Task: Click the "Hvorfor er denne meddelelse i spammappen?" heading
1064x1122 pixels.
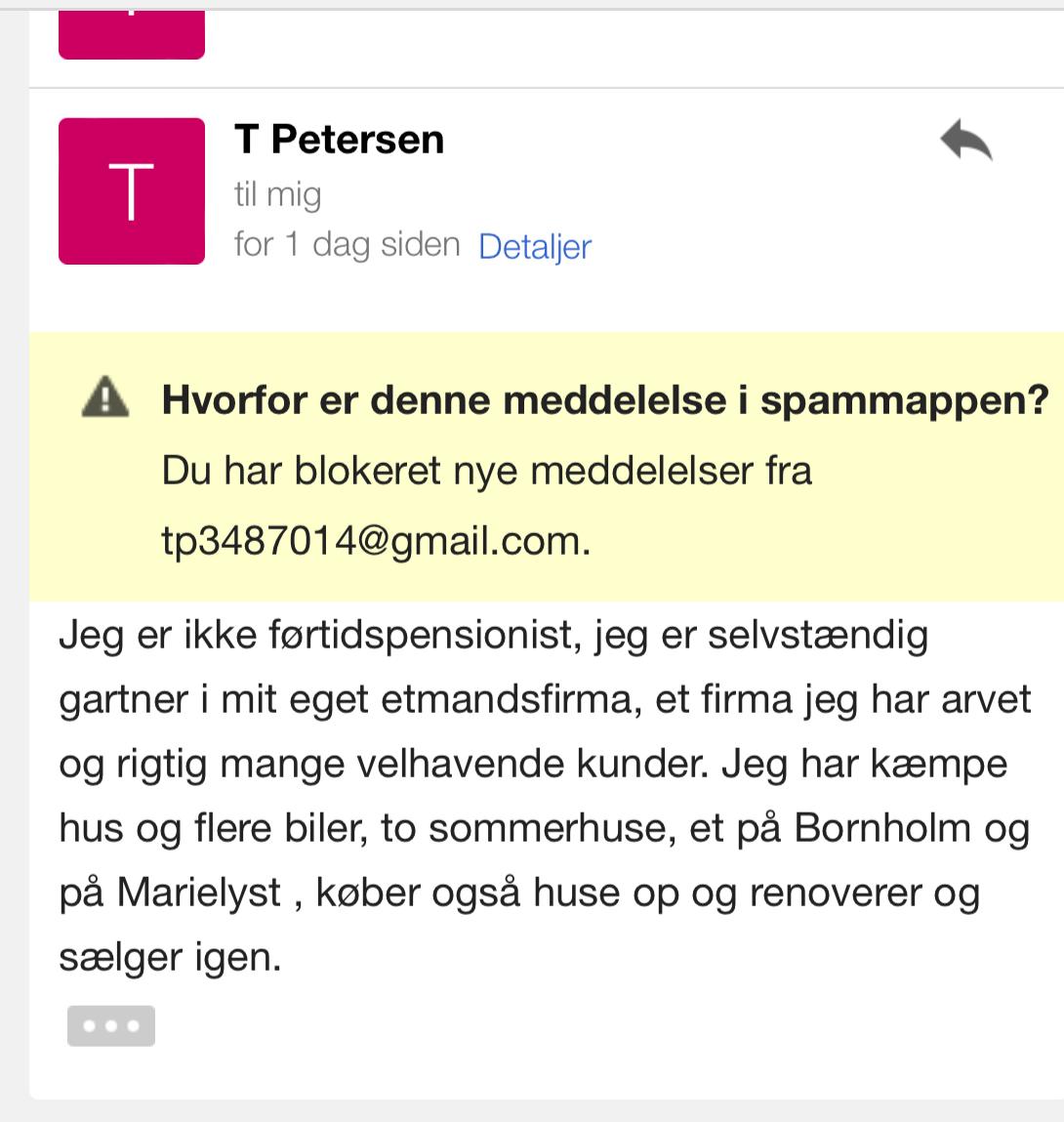Action: pyautogui.click(x=604, y=399)
